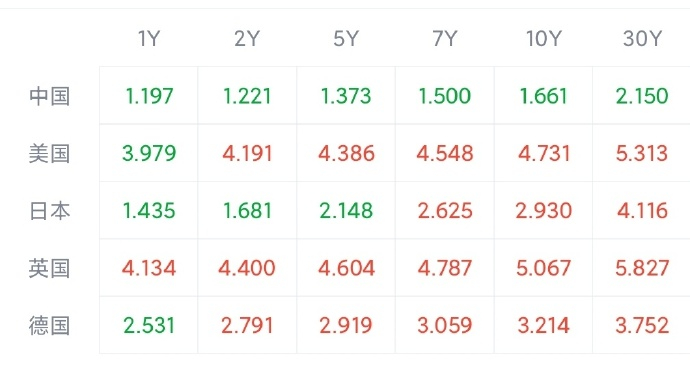Viewport: 690px width, 375px height.
Task: Select US 1Y yield 3.979
Action: coord(149,154)
